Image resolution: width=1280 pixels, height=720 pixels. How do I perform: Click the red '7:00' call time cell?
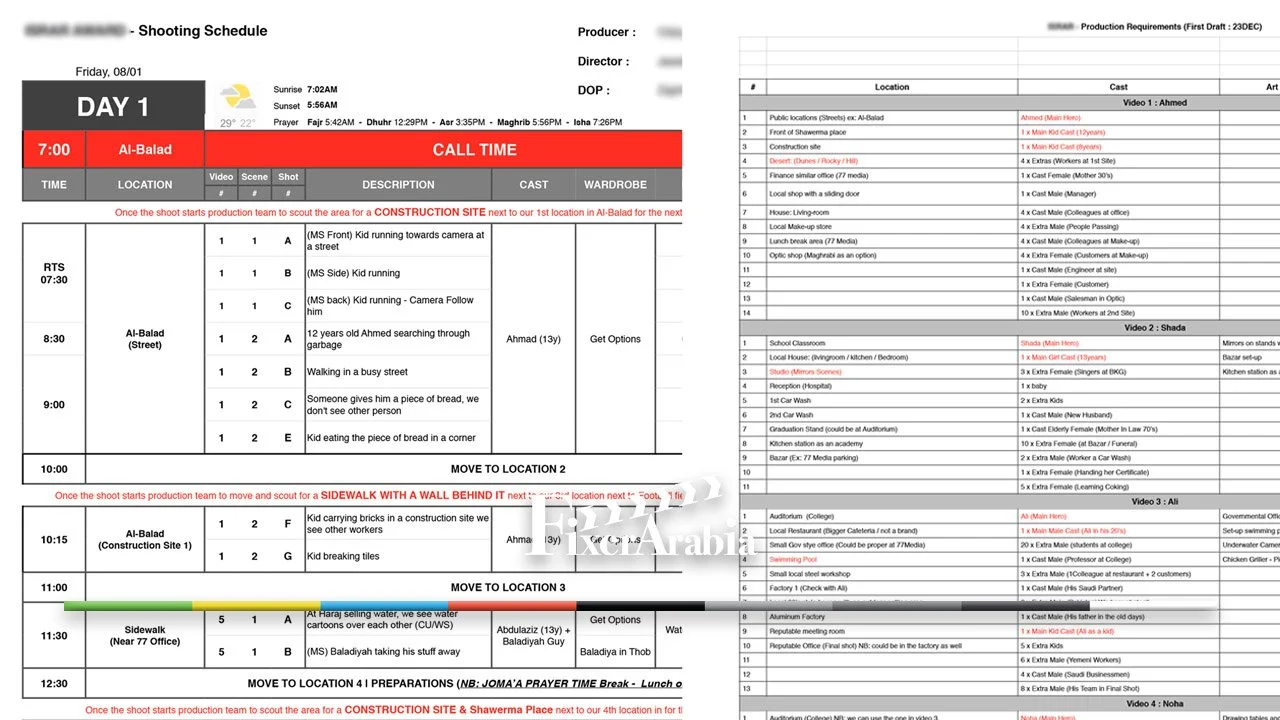54,150
